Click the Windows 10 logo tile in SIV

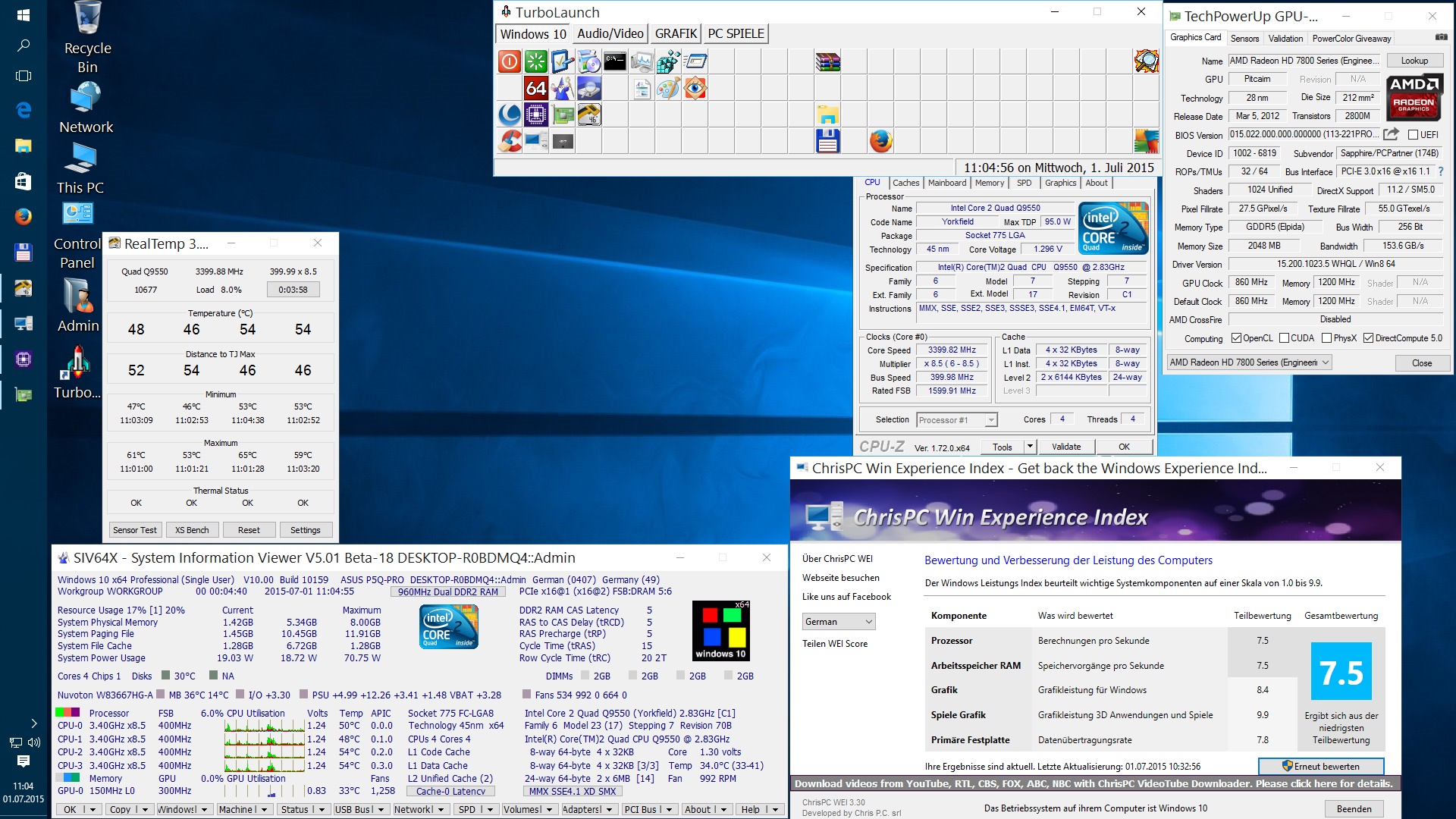click(x=720, y=630)
